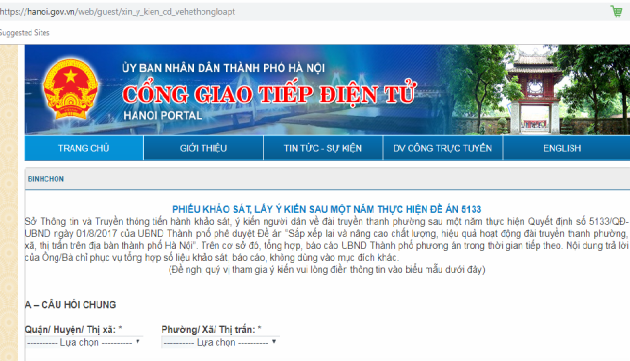Expand the Quận/ Huyện/ Thị xã dropdown
Viewport: 630px width, 361px height.
pyautogui.click(x=83, y=343)
